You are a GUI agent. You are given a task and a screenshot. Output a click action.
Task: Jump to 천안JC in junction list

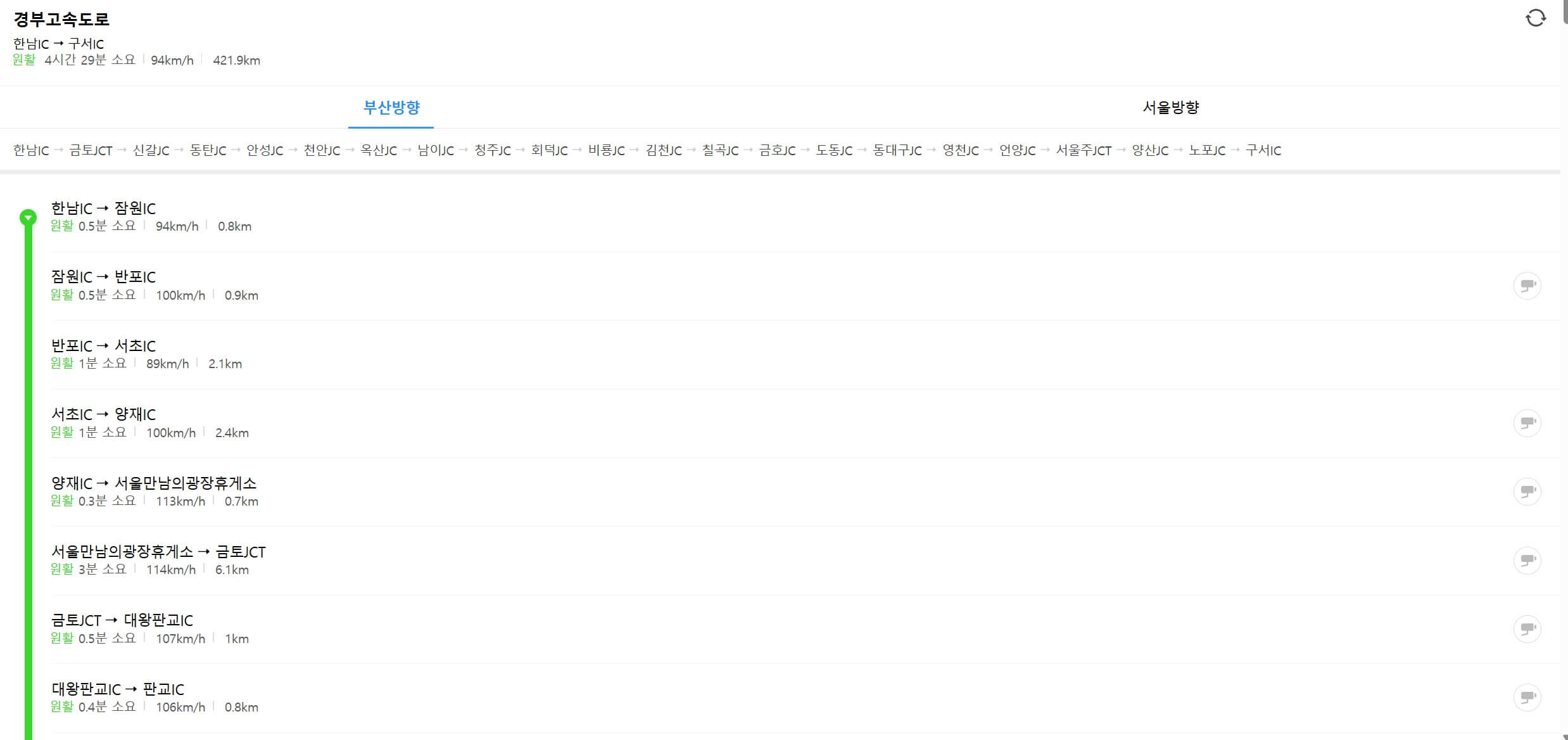[x=322, y=151]
